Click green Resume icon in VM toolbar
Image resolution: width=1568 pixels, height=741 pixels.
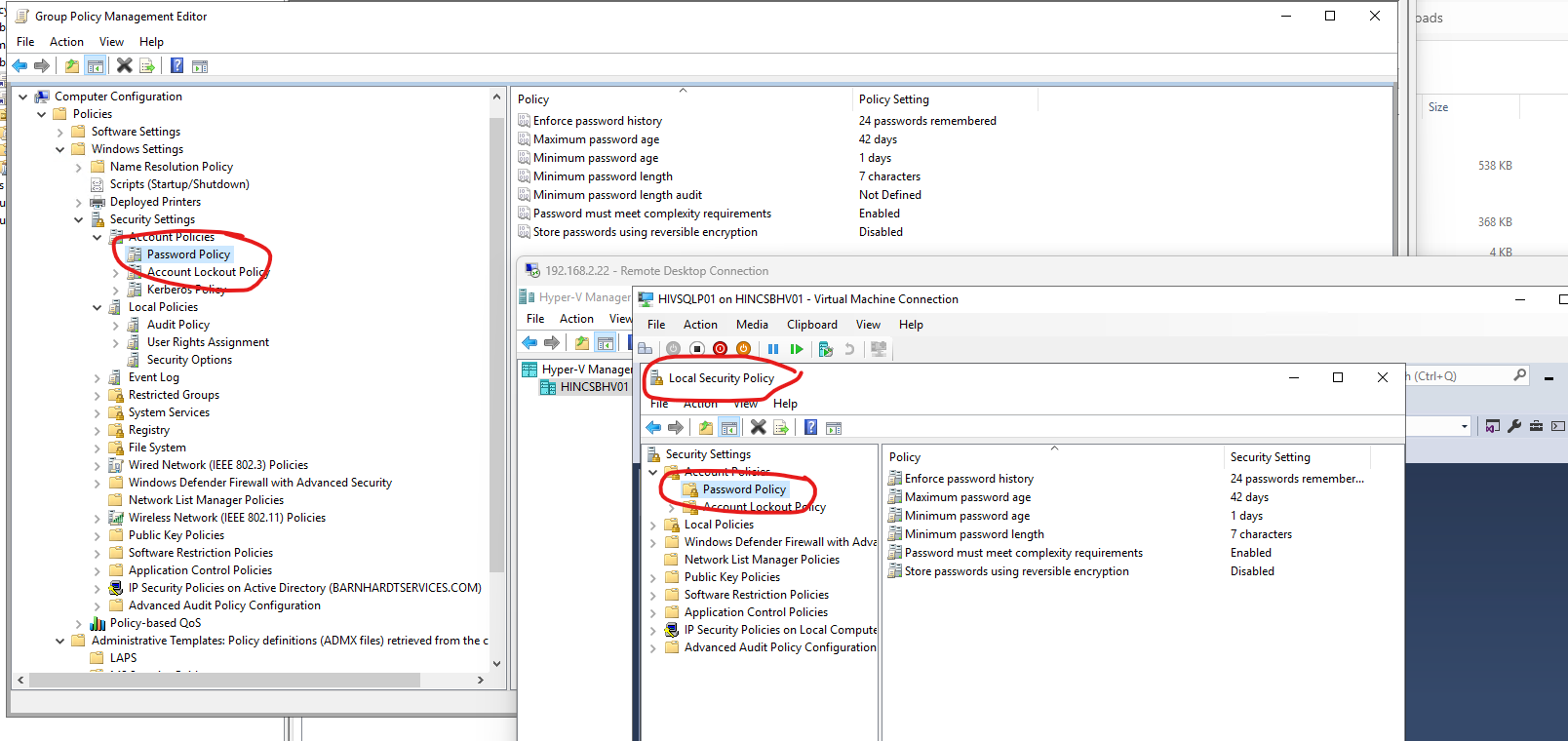coord(797,349)
